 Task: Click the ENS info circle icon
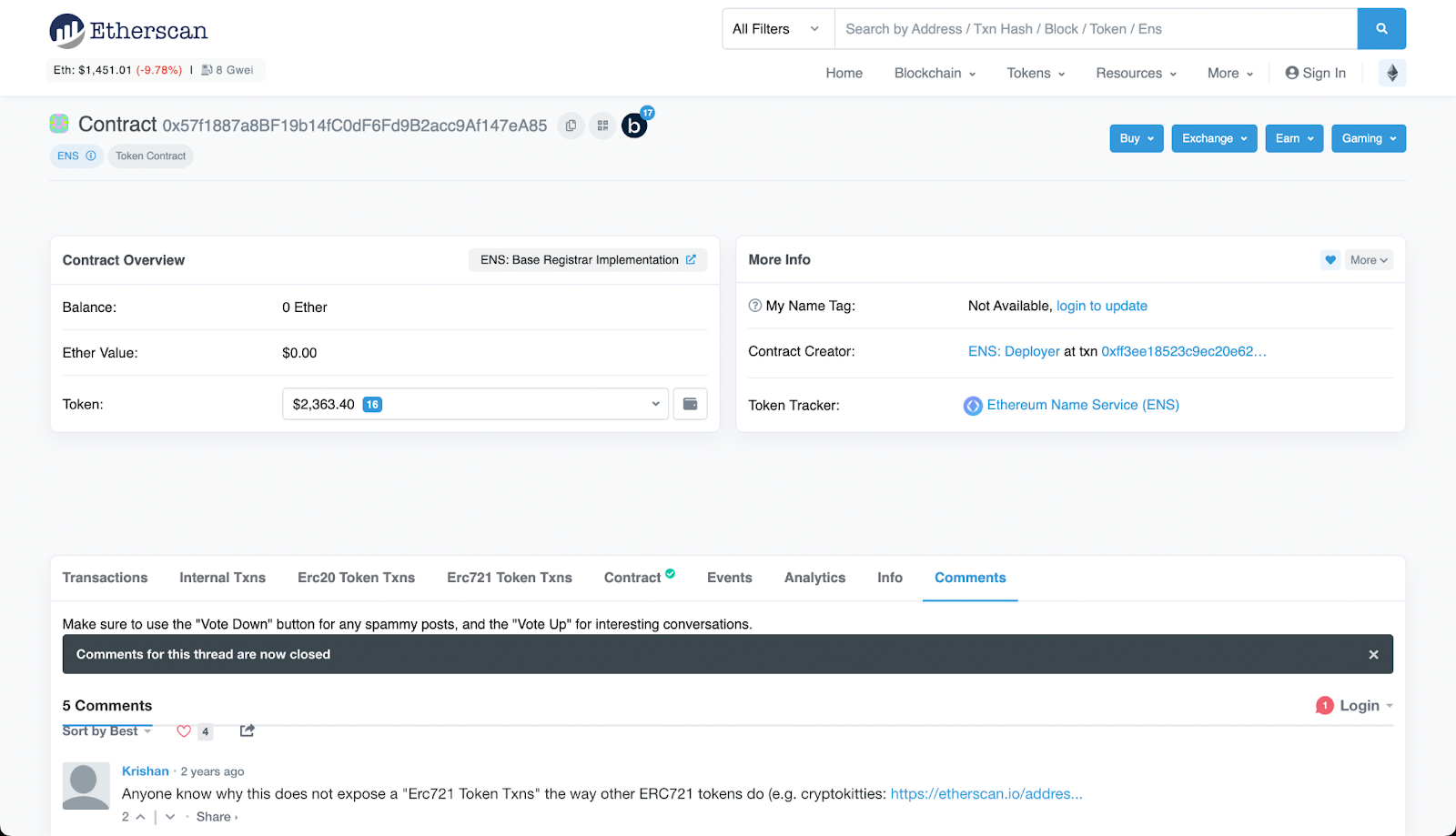(x=91, y=156)
